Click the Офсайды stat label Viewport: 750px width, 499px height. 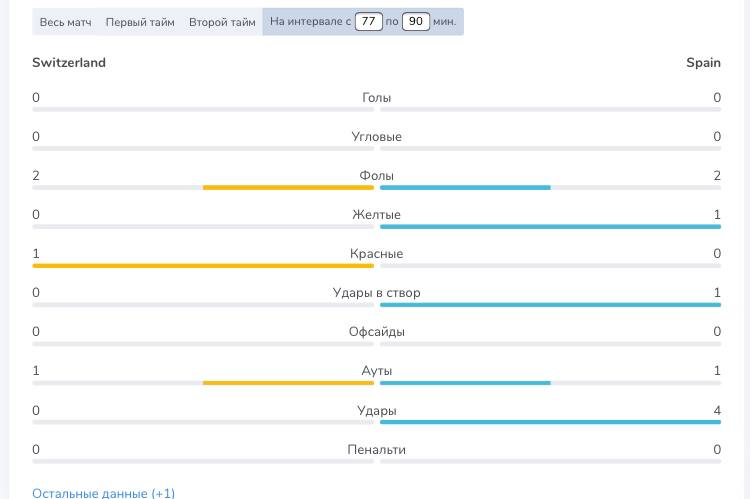click(x=376, y=332)
